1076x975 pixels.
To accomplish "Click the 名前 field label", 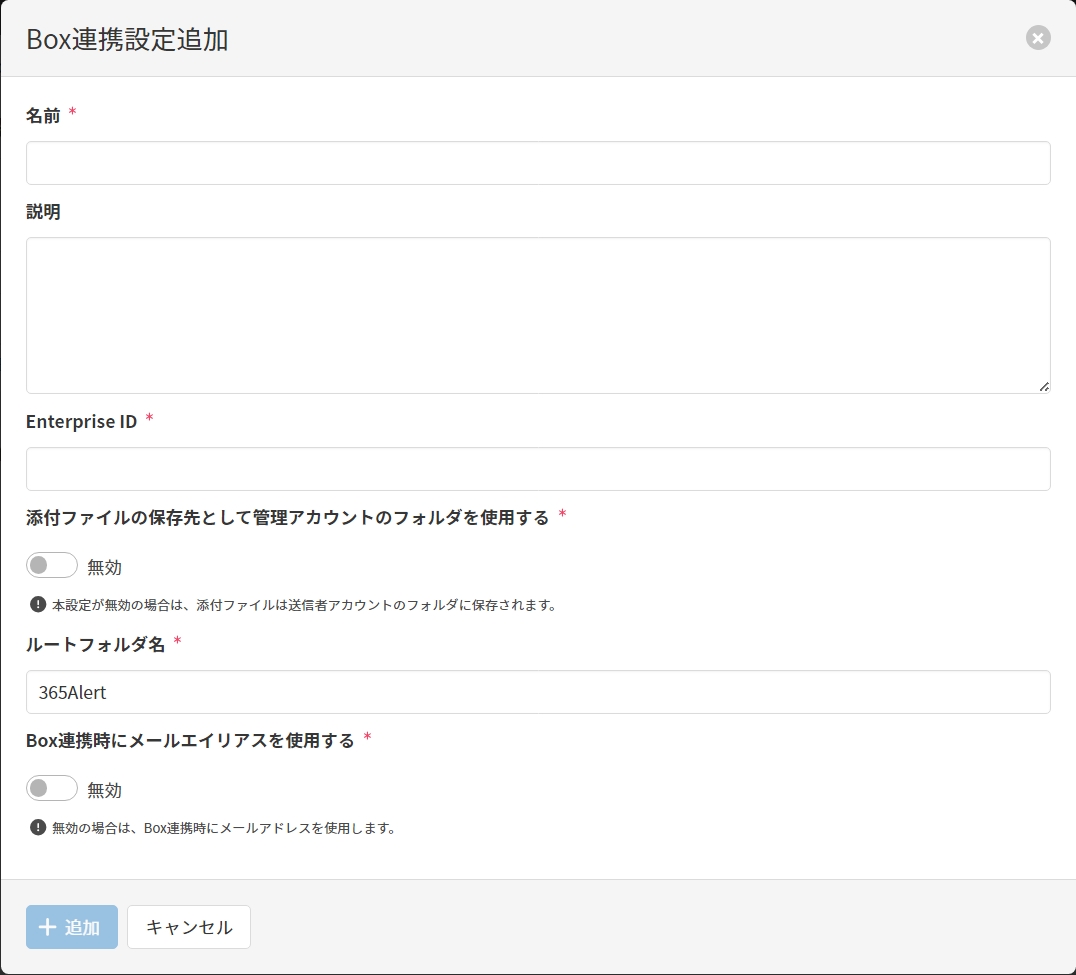I will coord(43,116).
